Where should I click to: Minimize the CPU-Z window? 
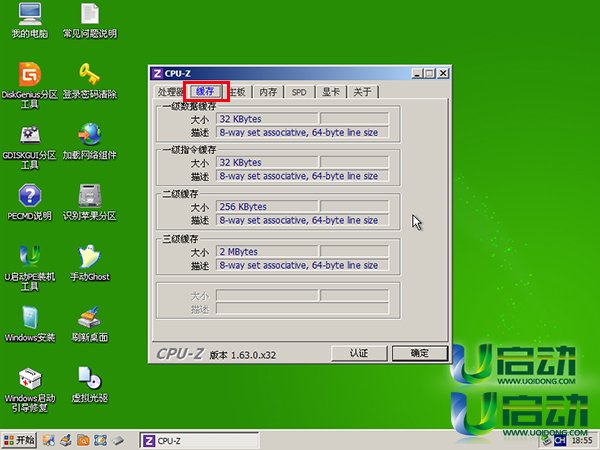click(417, 73)
